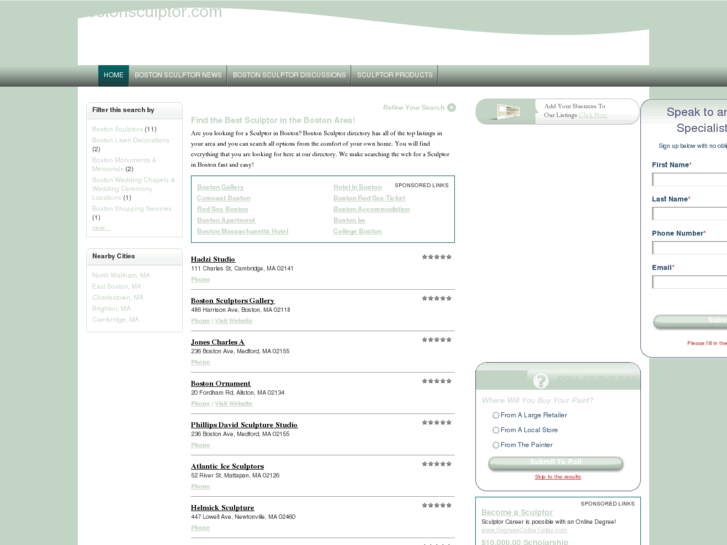Viewport: 727px width, 545px height.
Task: Submit the Speak to a Specialist form
Action: pos(690,321)
